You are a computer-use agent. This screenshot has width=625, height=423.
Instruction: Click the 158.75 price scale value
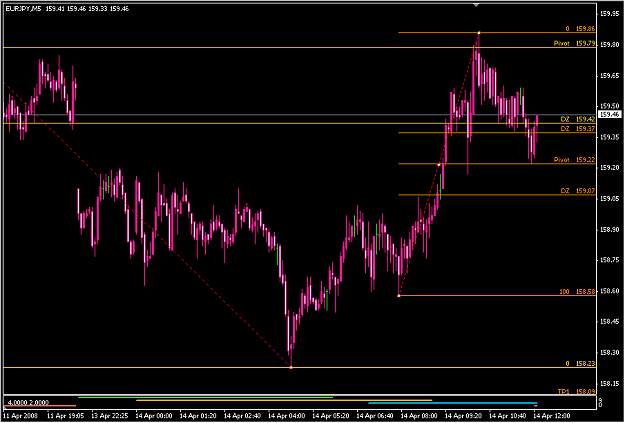(609, 260)
